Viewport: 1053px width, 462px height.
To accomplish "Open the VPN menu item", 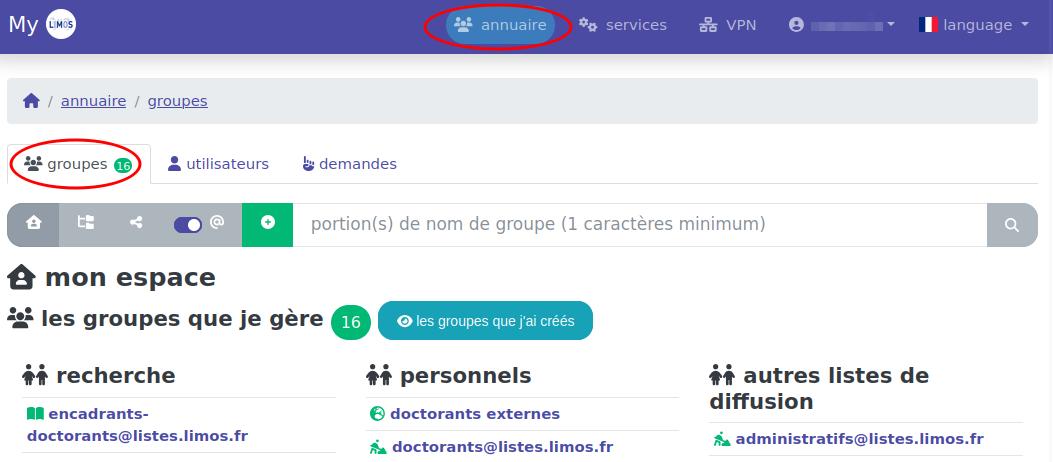I will click(727, 25).
